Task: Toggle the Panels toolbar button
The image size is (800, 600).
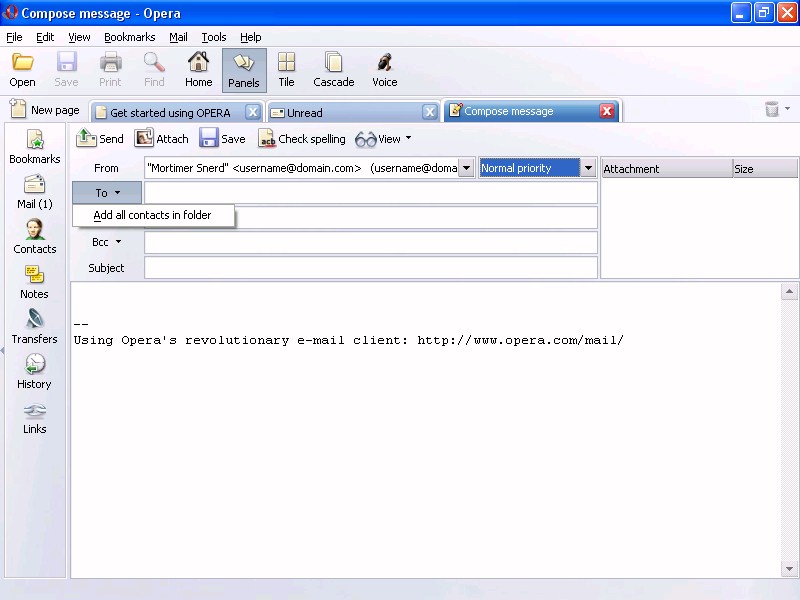Action: click(244, 70)
